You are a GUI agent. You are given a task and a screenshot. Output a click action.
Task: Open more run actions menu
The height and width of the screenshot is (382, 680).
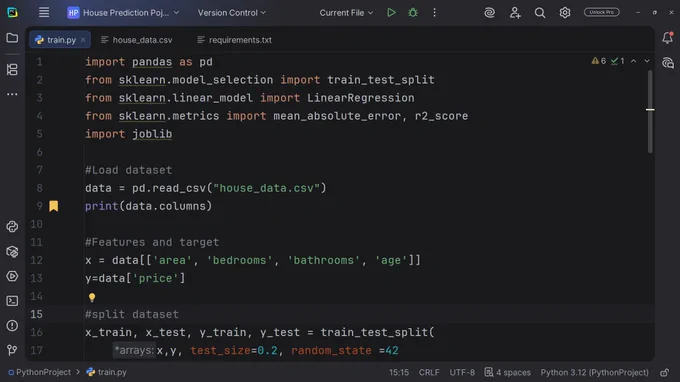pyautogui.click(x=434, y=13)
